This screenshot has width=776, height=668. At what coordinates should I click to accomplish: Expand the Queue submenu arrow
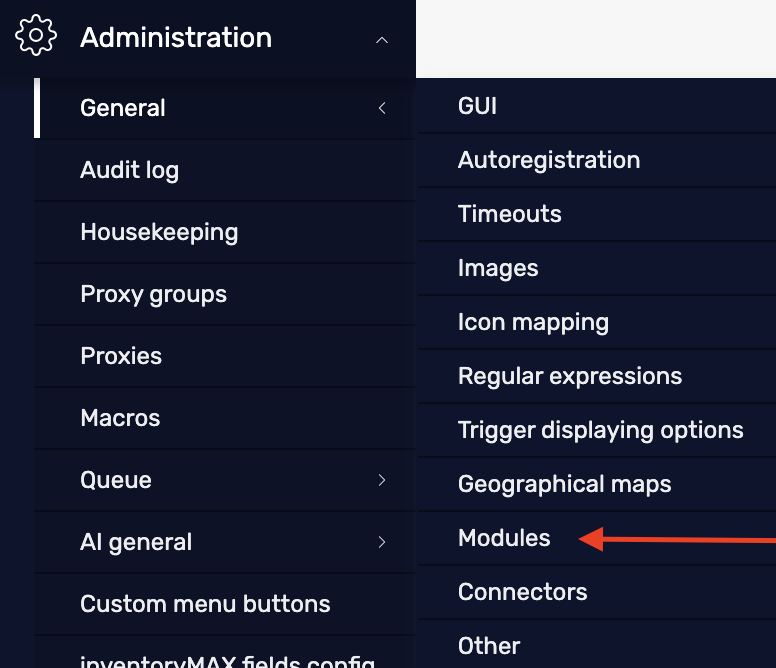pyautogui.click(x=382, y=480)
